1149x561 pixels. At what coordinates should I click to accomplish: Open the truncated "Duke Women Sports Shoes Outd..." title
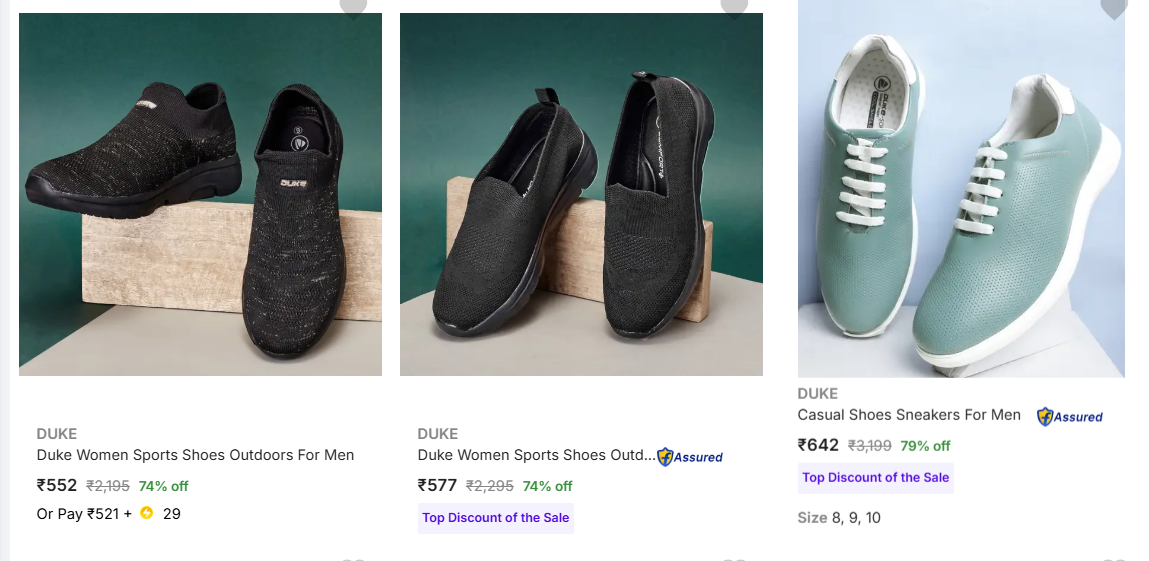pyautogui.click(x=536, y=455)
